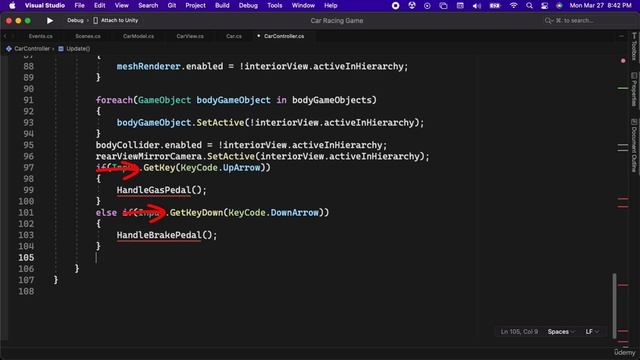Click the red error indicator in overview
This screenshot has height=360, width=640.
click(623, 61)
